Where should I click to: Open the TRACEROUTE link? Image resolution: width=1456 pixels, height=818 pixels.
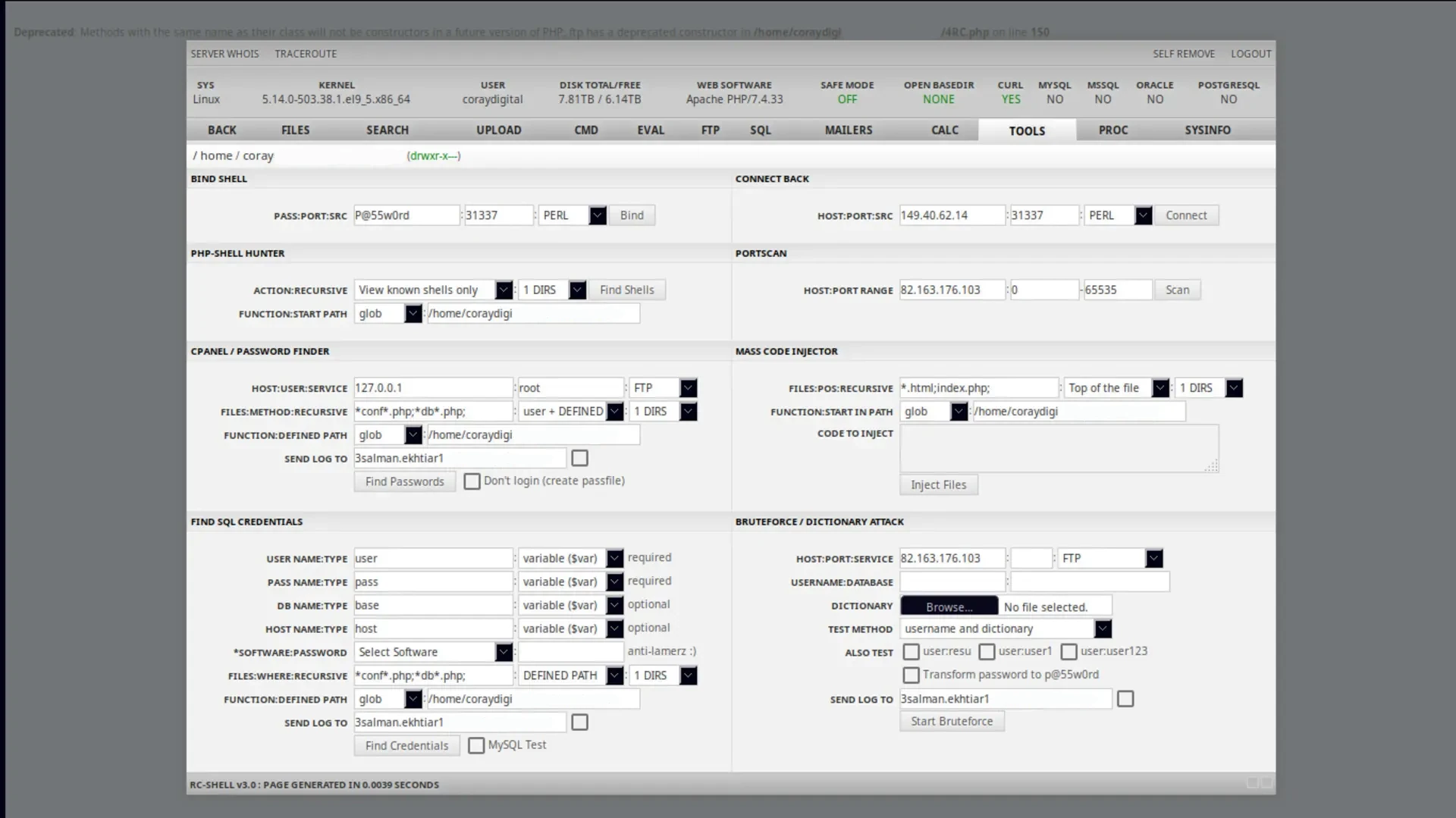click(x=306, y=54)
